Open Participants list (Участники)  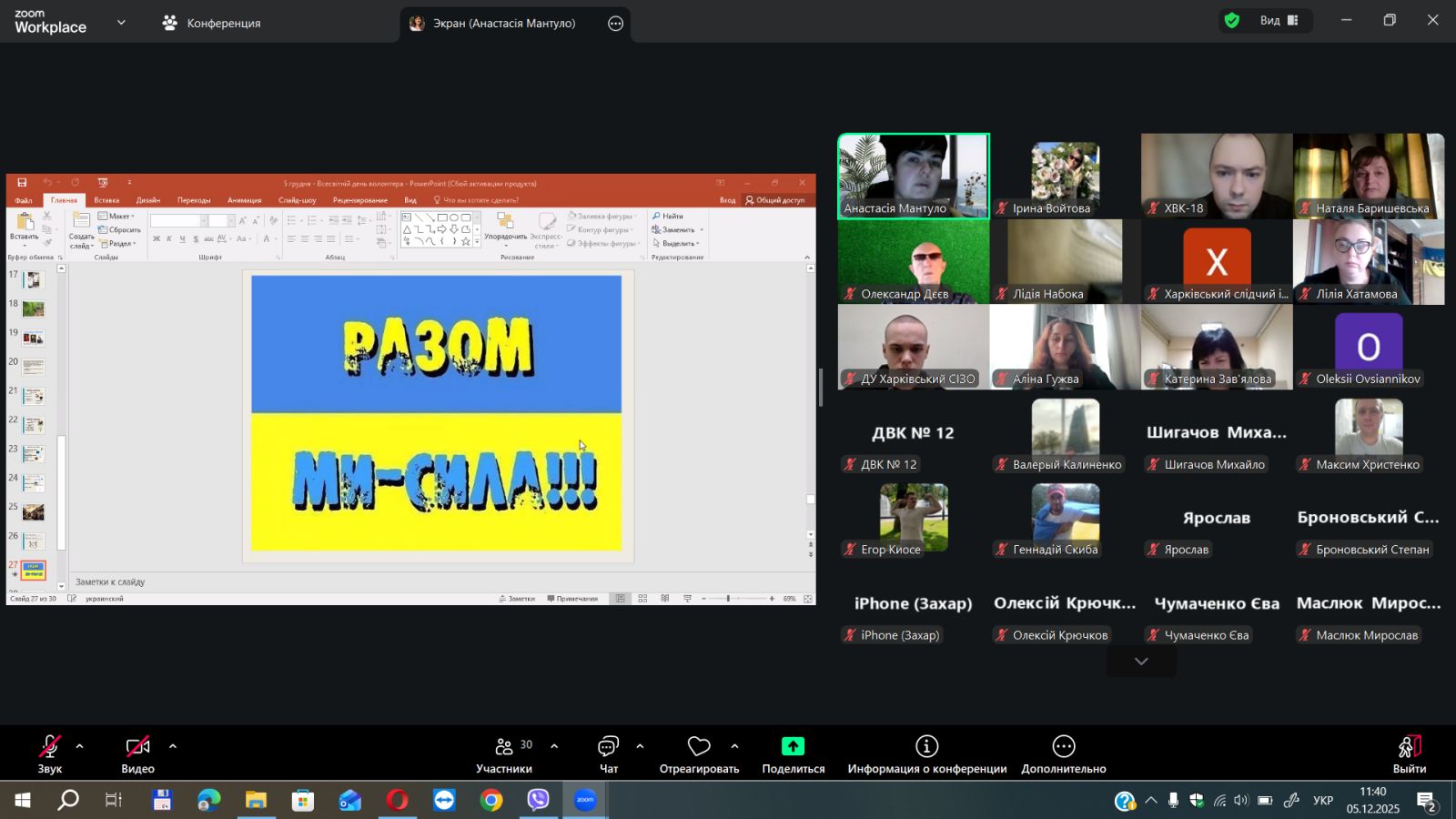tap(504, 747)
